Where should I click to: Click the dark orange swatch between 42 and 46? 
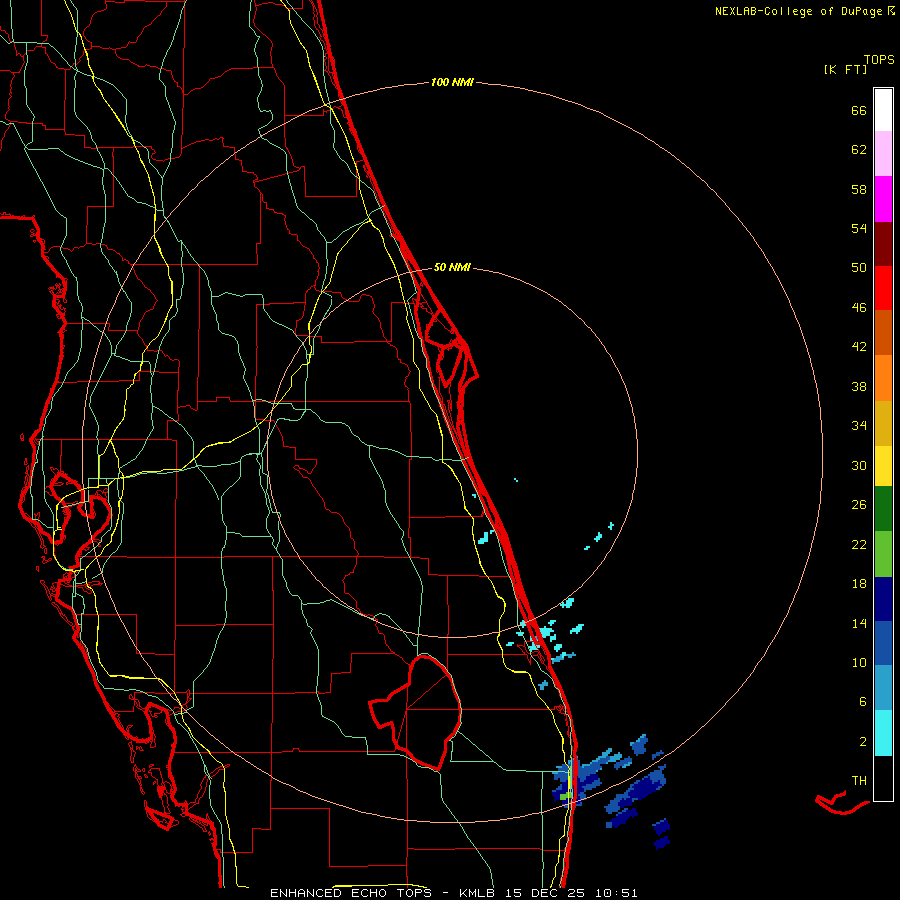(x=883, y=332)
